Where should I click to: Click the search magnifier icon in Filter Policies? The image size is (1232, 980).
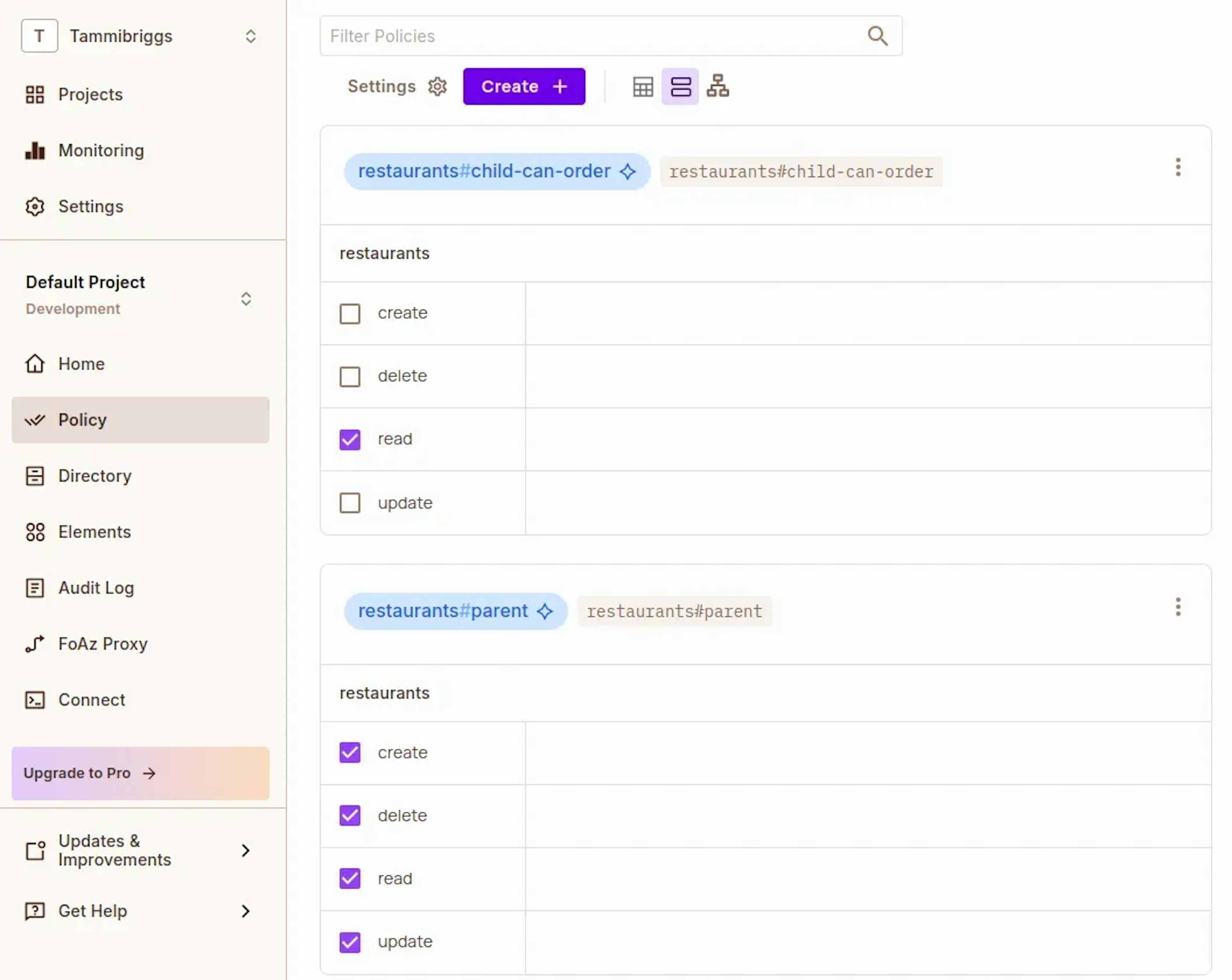coord(877,36)
